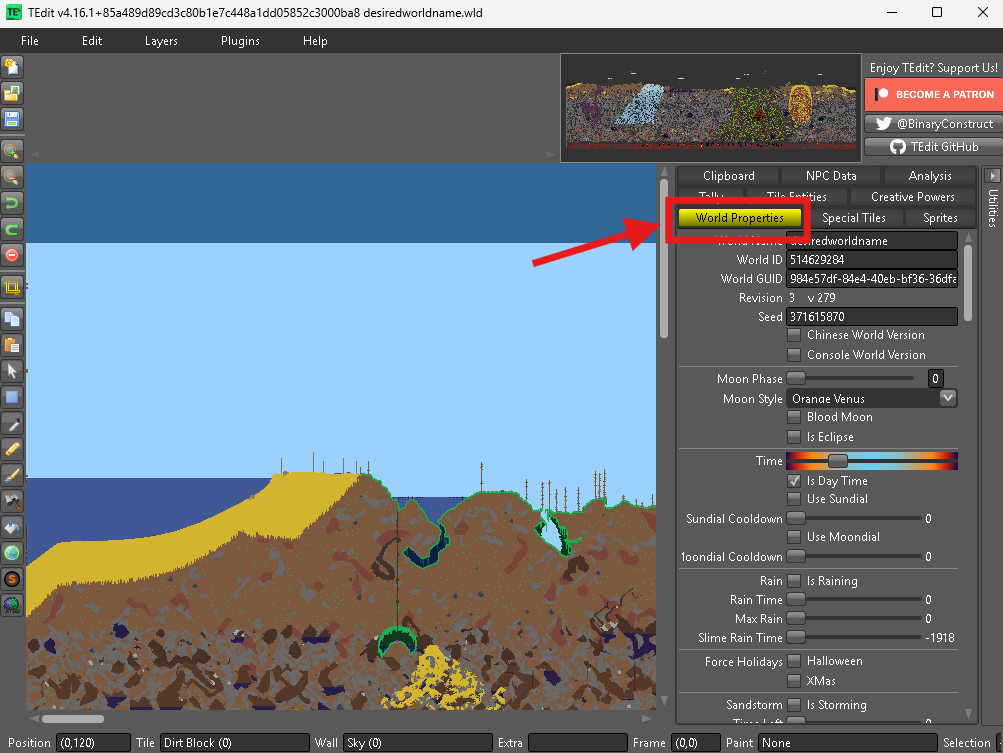Enable the Use Sundial checkbox
This screenshot has height=753, width=1003.
[x=794, y=498]
